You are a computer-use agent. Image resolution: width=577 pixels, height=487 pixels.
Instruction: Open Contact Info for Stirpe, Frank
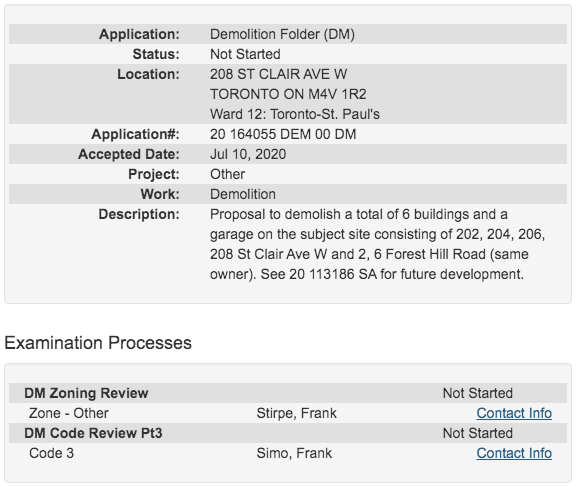tap(514, 413)
